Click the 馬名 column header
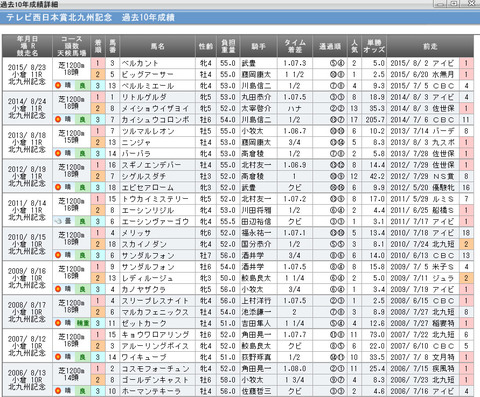 tap(157, 46)
